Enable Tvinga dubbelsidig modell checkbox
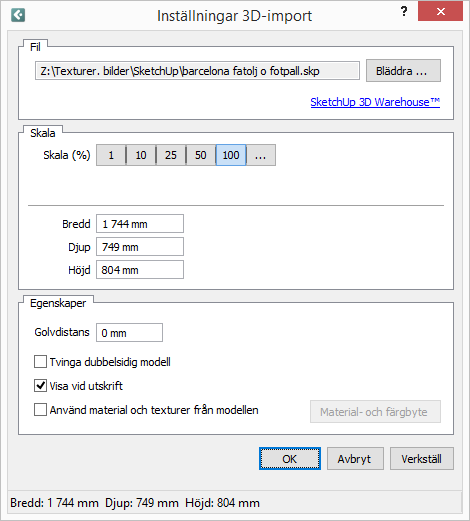 (x=40, y=362)
